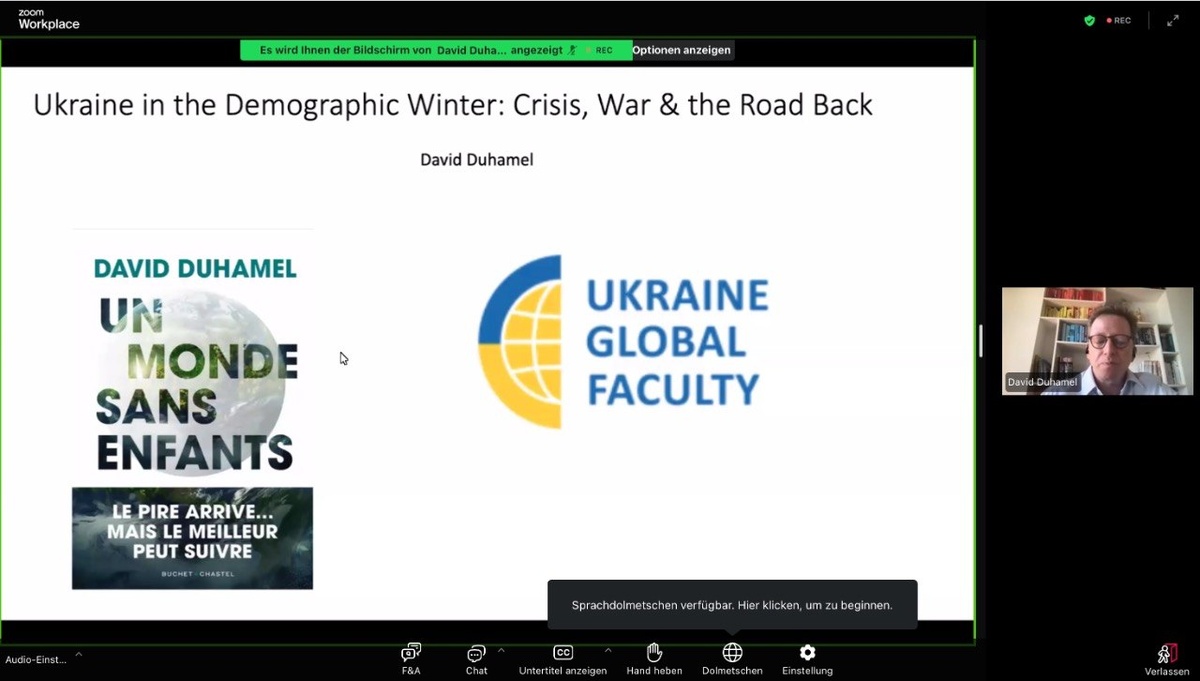Click Audio-Einst... button
The width and height of the screenshot is (1200, 681).
click(x=36, y=659)
